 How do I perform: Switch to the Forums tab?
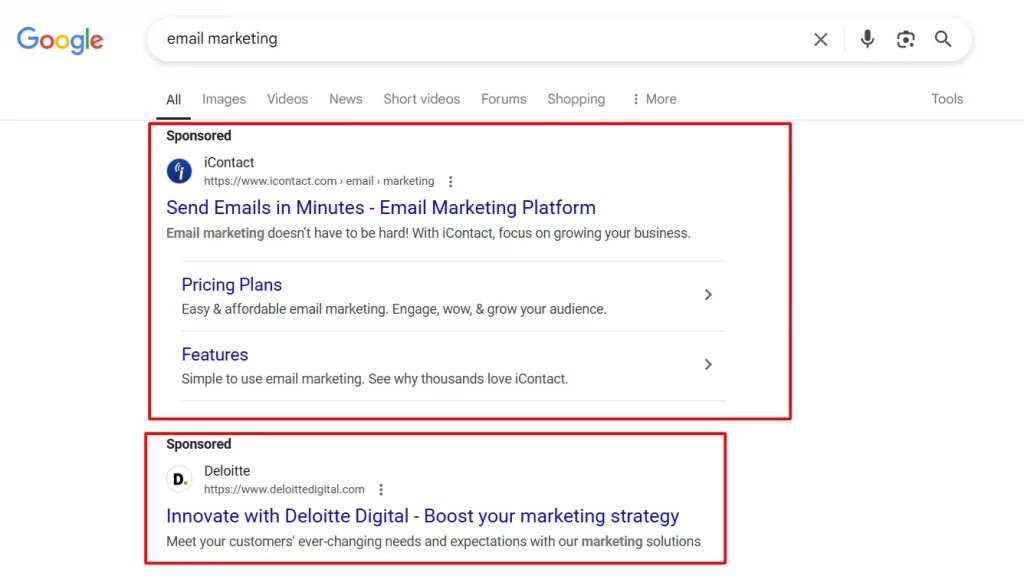[x=504, y=99]
